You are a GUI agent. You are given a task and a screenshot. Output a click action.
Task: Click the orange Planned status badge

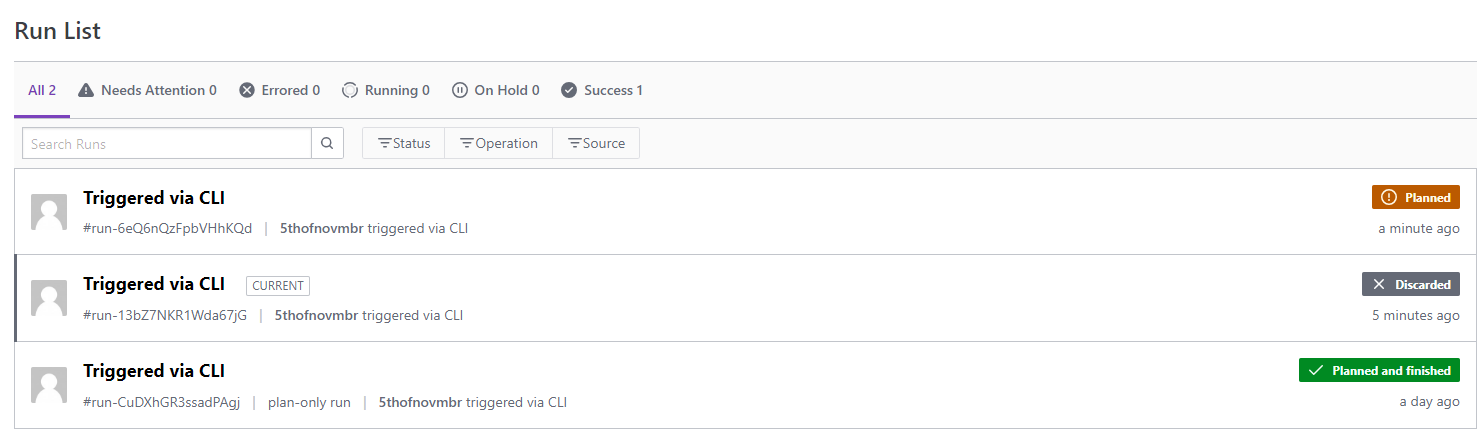coord(1415,197)
